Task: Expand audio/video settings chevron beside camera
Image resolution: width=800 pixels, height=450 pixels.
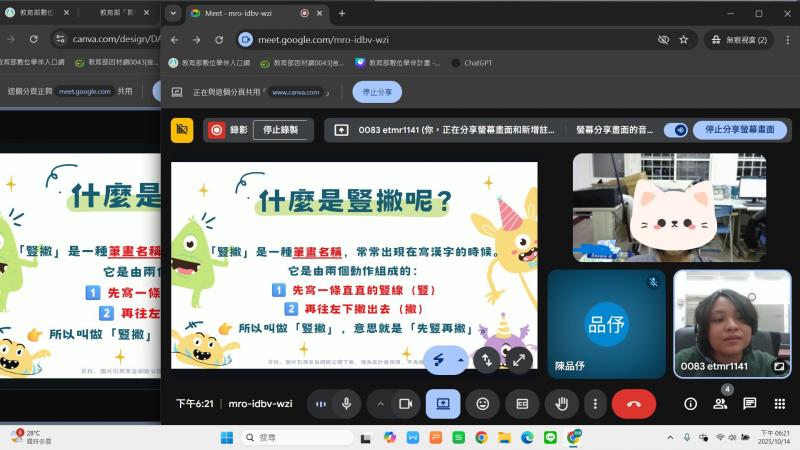Action: [381, 404]
